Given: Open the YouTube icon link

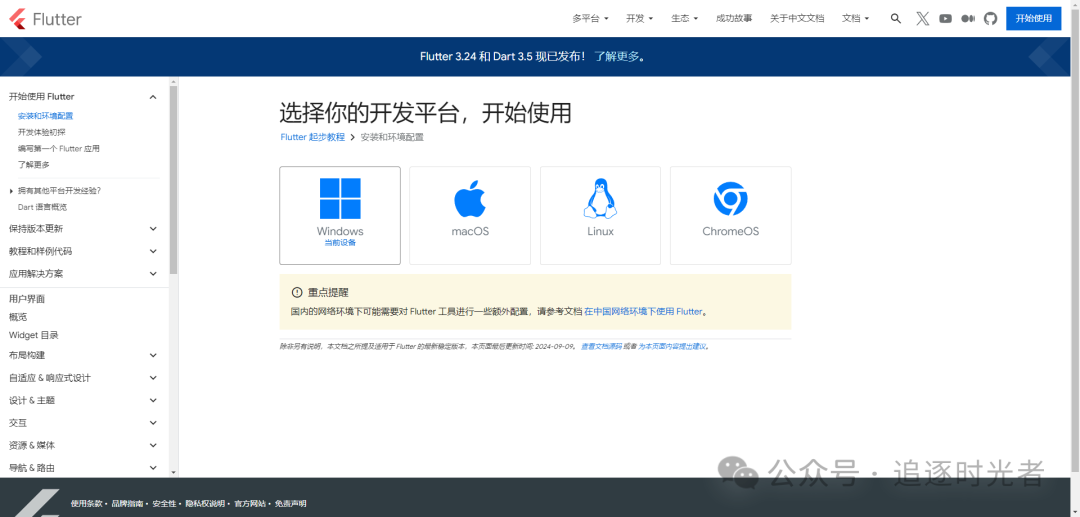Looking at the screenshot, I should 945,19.
